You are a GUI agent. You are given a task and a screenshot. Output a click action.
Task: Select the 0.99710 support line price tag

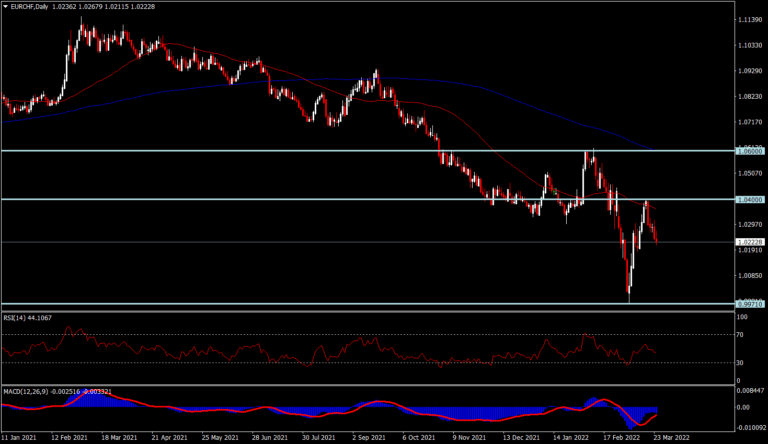click(750, 304)
